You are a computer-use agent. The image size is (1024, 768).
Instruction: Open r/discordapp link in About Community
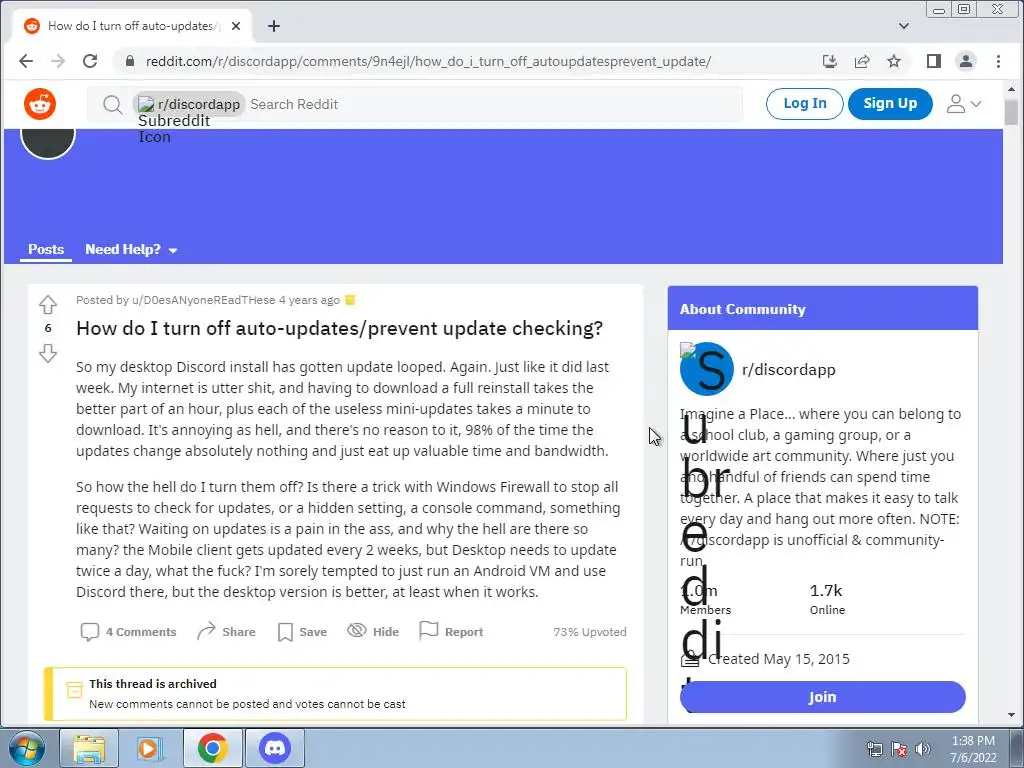(x=788, y=370)
